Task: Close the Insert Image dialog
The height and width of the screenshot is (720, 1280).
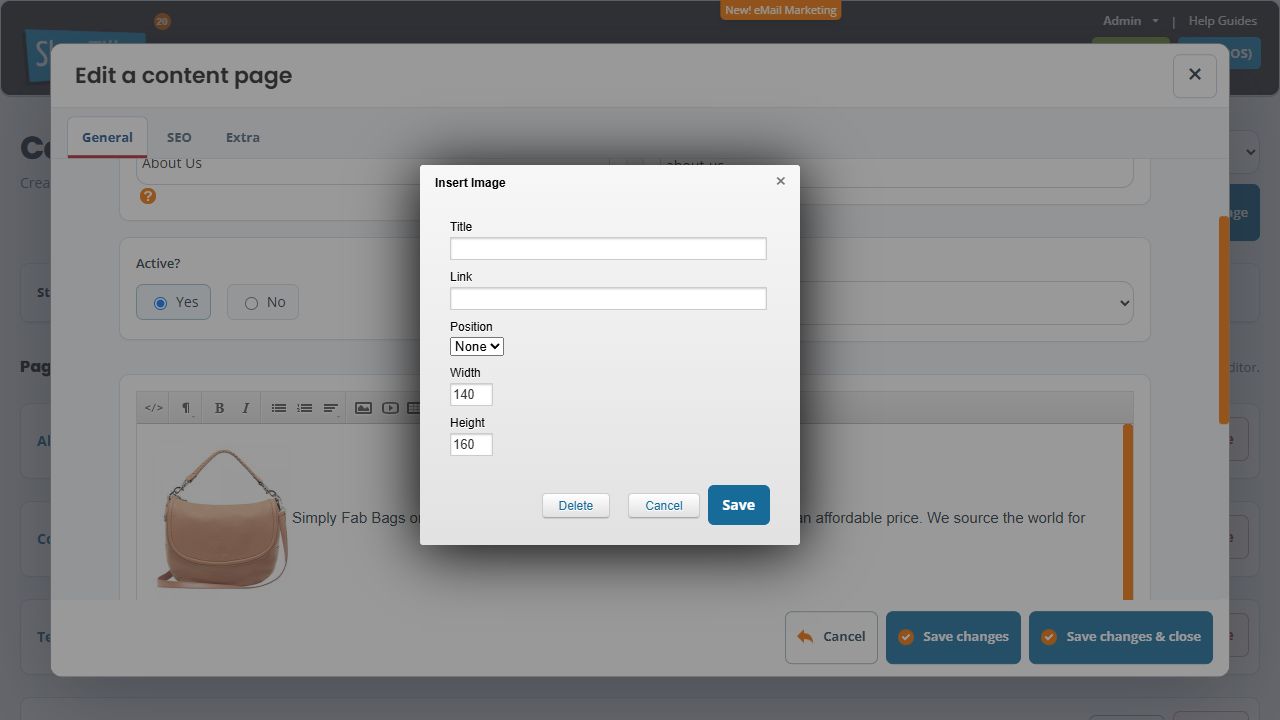Action: (781, 181)
